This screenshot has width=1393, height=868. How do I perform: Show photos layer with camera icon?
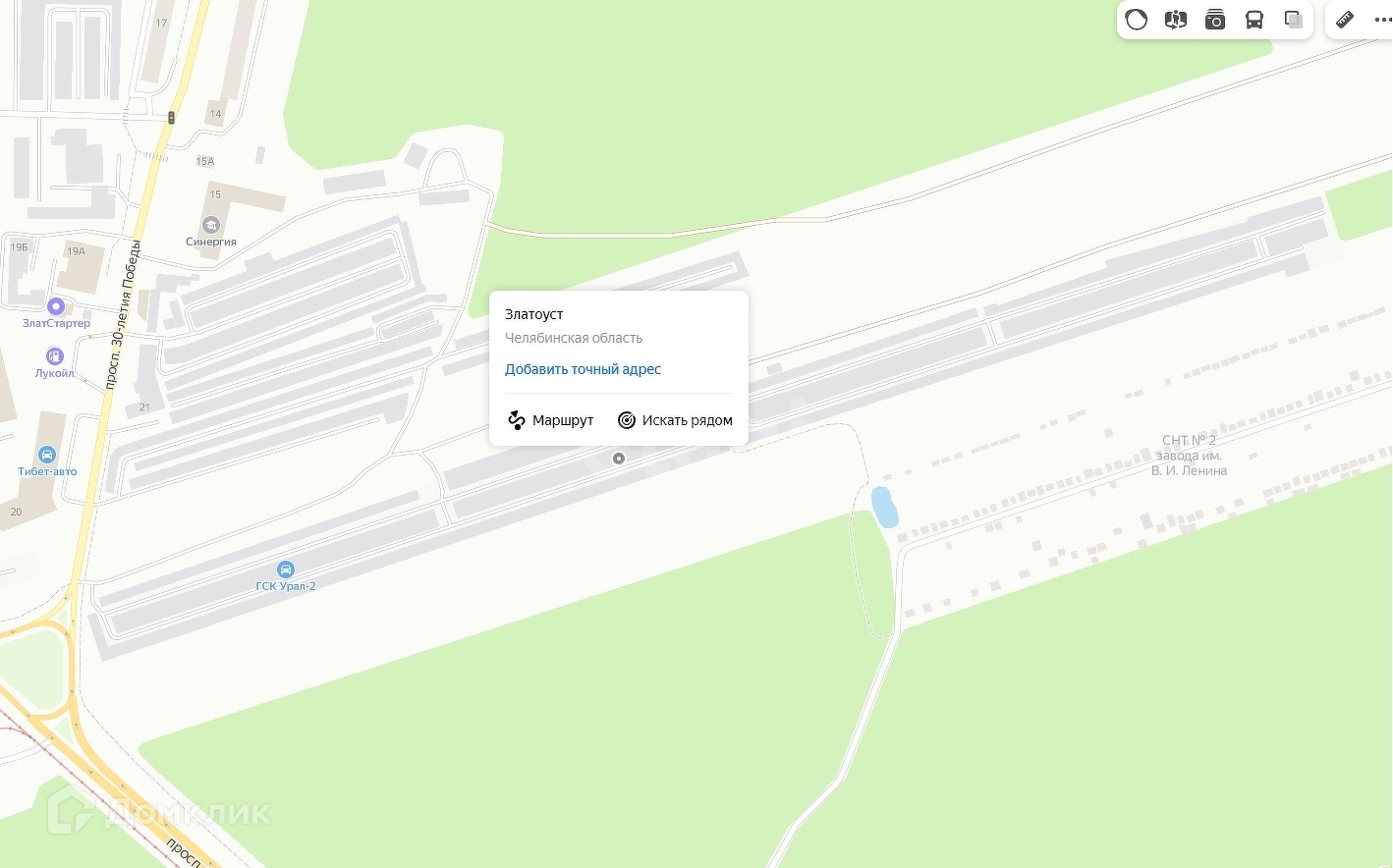pos(1215,20)
